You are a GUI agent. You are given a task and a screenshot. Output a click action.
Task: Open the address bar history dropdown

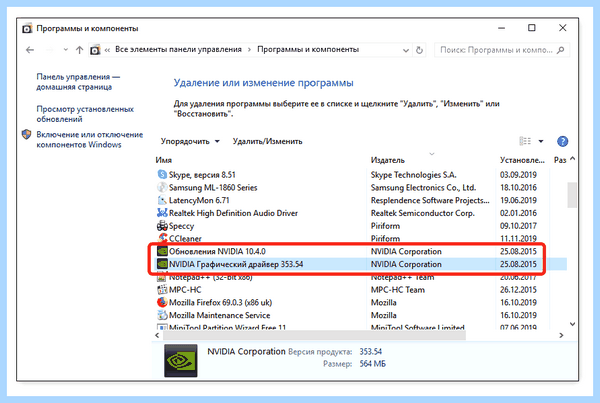click(406, 50)
